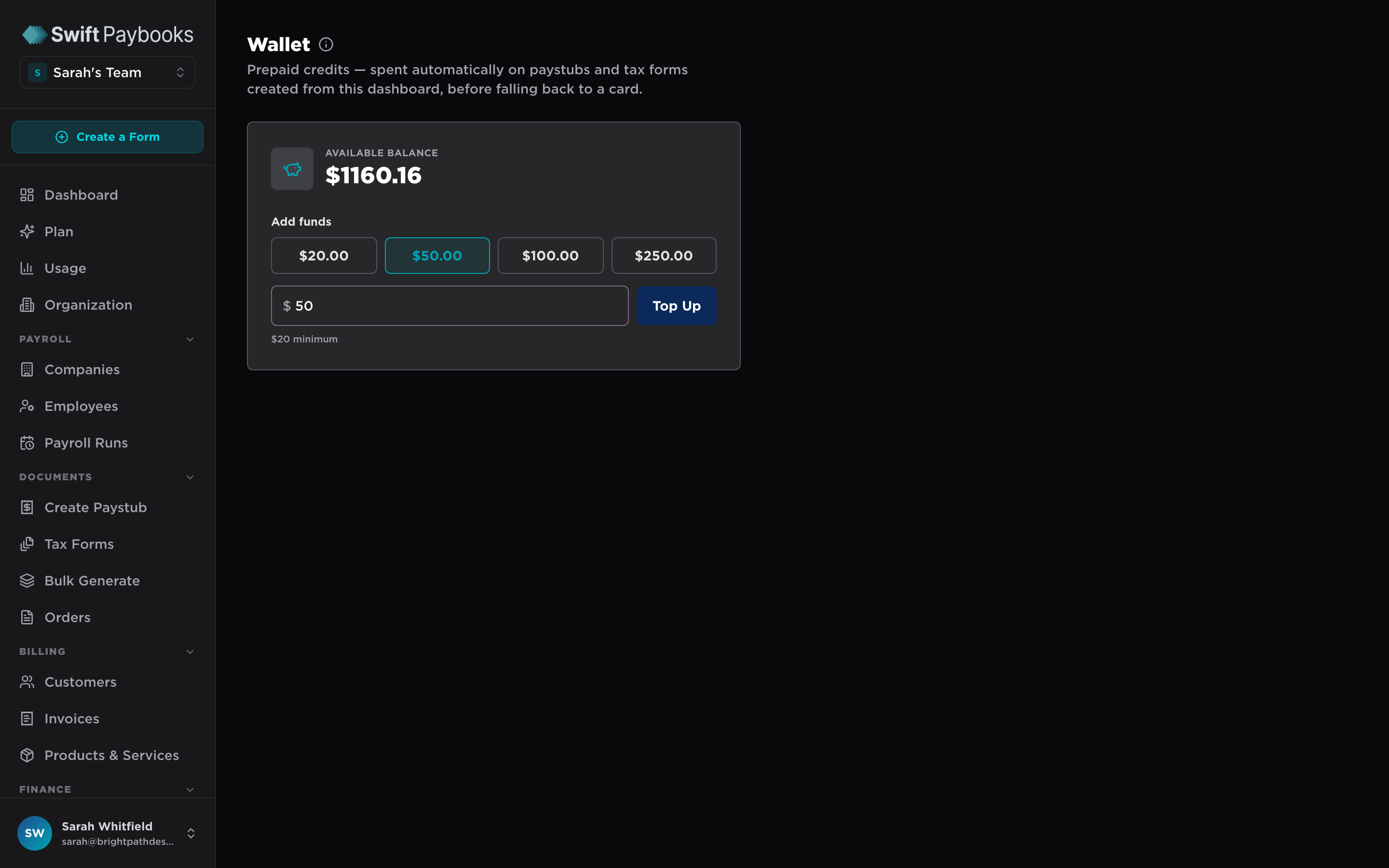Click the $1160.16 available balance value
Screen dimensions: 1389x868
pyautogui.click(x=373, y=176)
